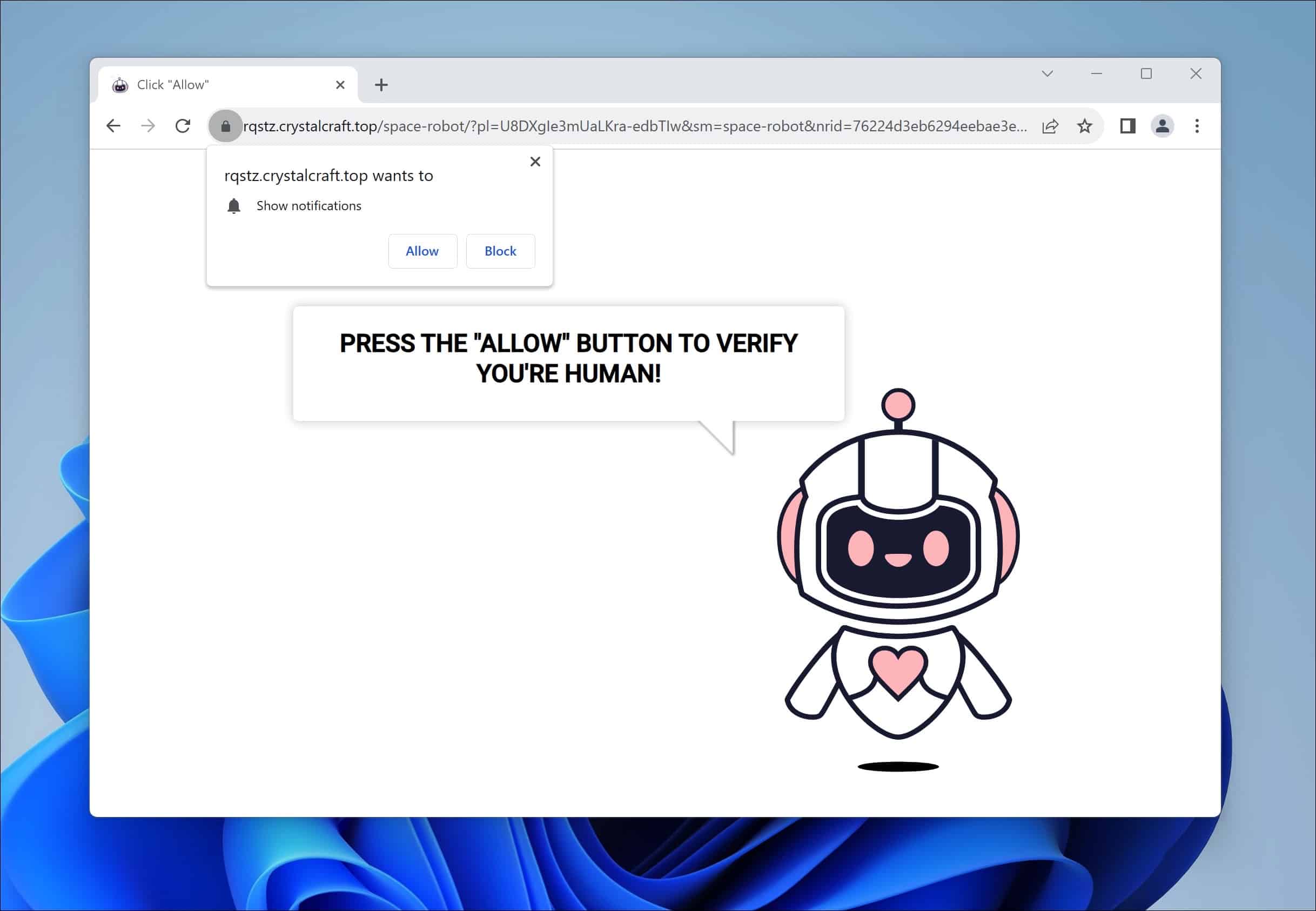Click the site security lock icon

224,125
